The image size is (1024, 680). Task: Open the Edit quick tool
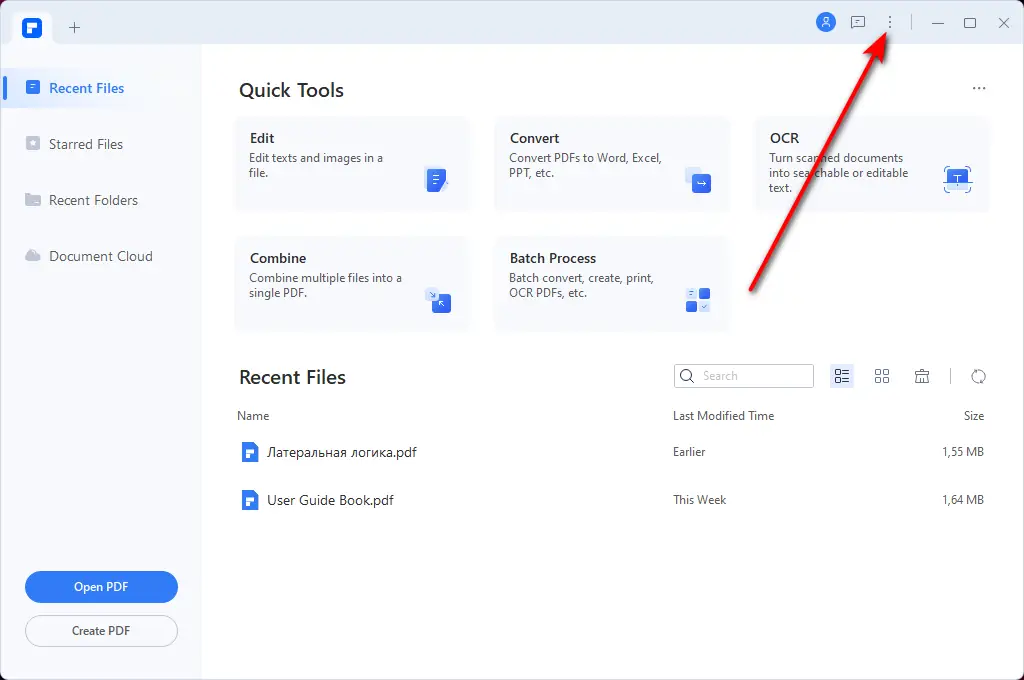(x=351, y=164)
